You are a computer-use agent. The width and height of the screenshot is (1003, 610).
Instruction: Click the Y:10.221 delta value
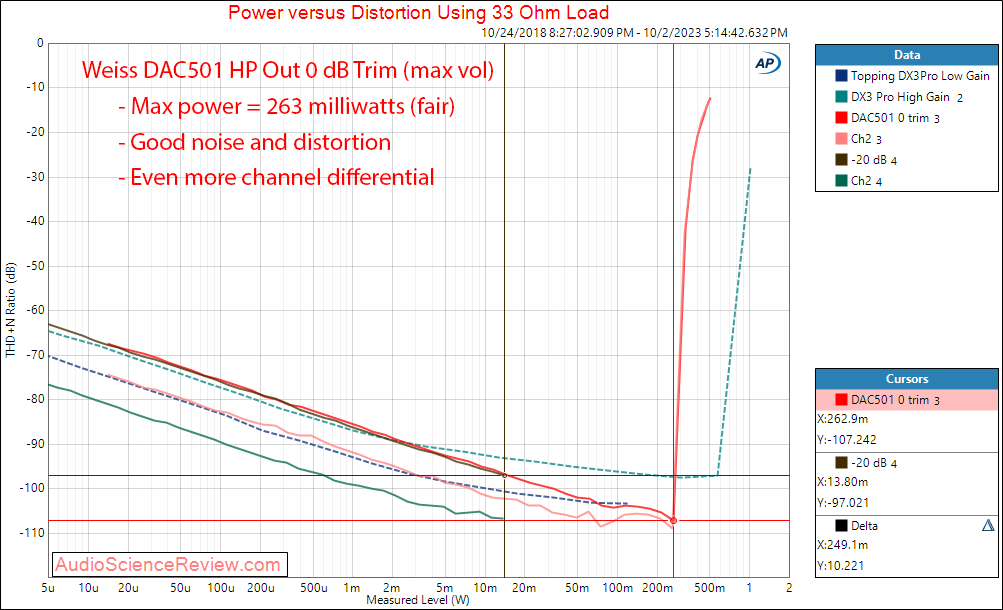click(x=840, y=565)
